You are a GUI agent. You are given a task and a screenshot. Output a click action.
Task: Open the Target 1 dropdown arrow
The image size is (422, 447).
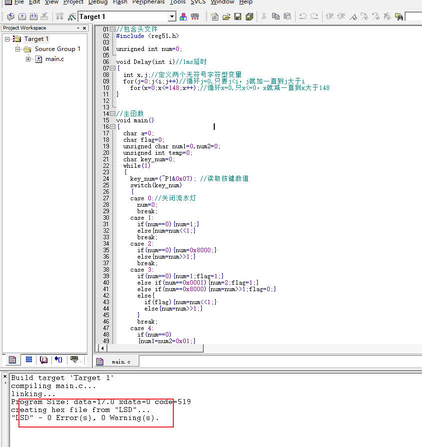pos(172,16)
